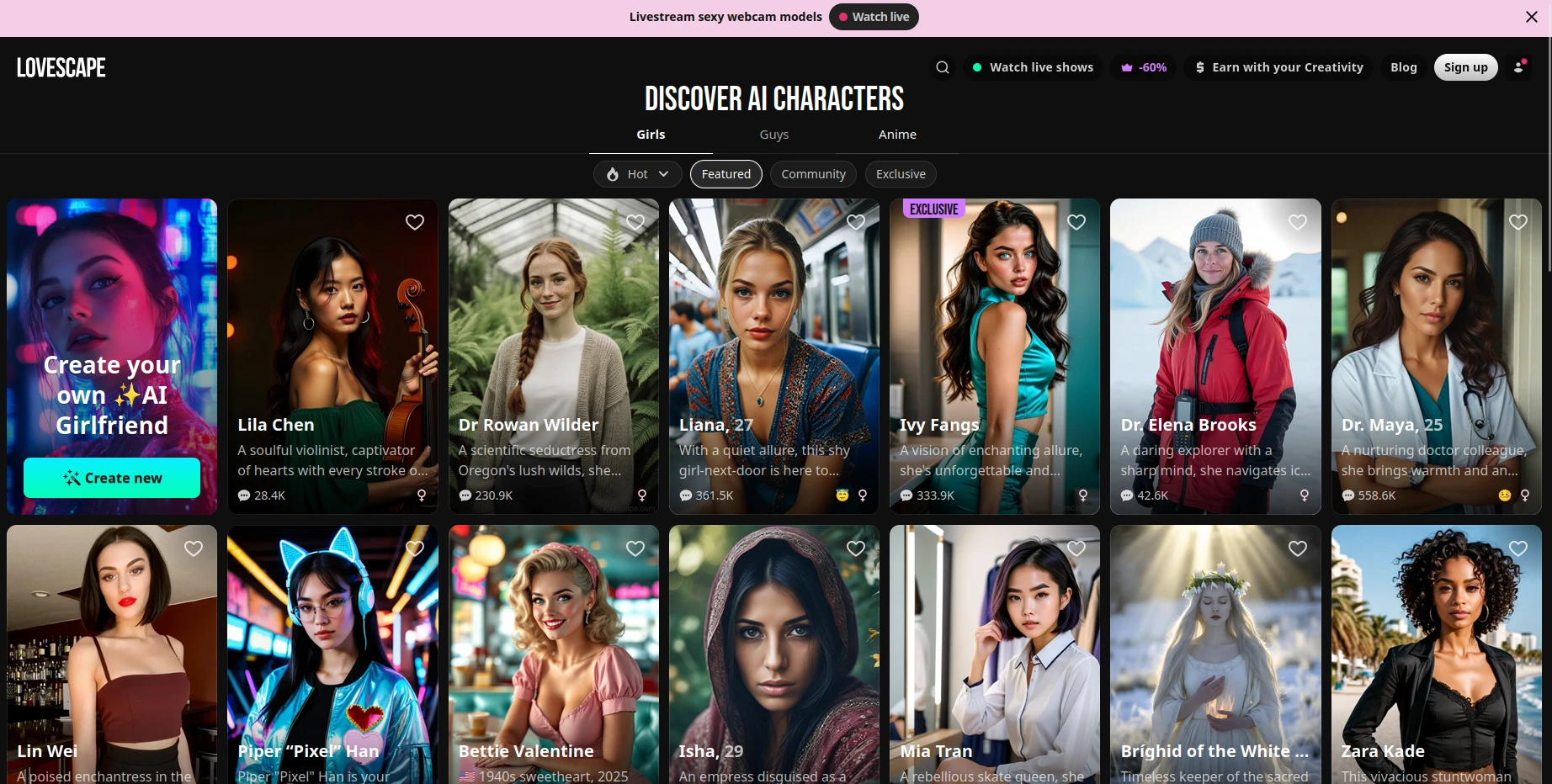
Task: Heart the Zara Kade card
Action: (1518, 548)
